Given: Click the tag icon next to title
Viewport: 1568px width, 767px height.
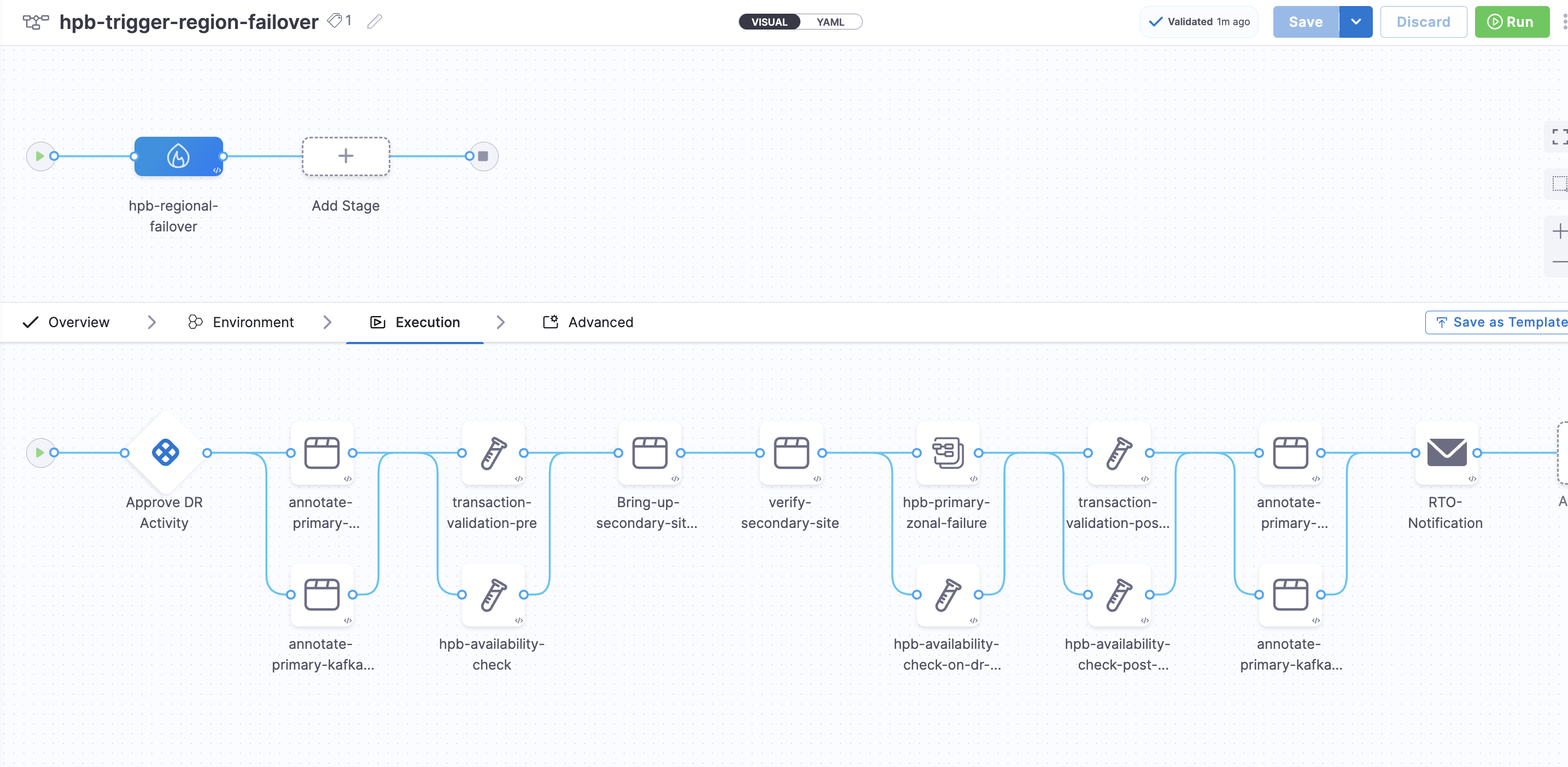Looking at the screenshot, I should (334, 21).
